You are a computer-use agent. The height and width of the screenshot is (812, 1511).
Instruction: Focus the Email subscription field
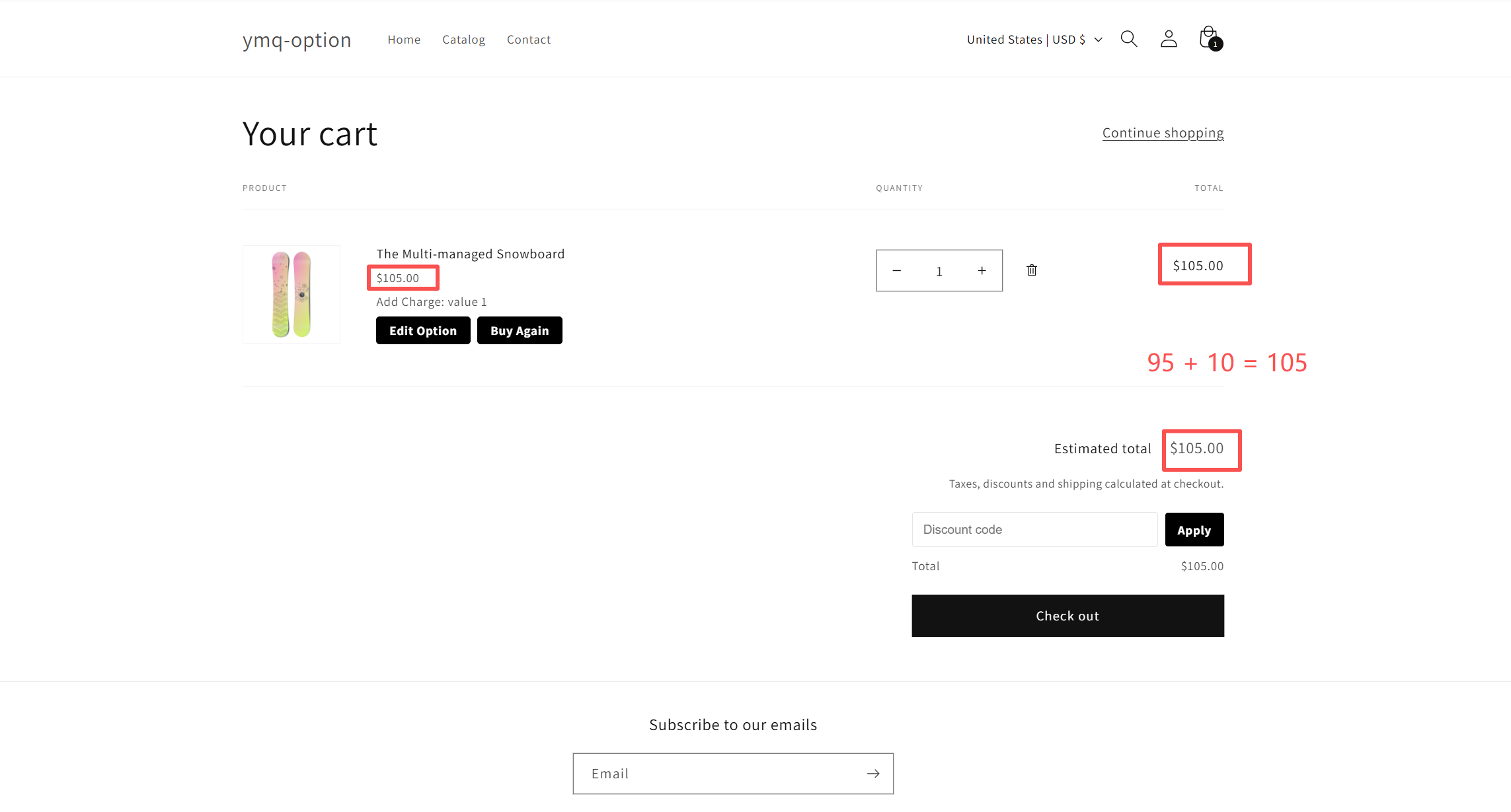(717, 774)
